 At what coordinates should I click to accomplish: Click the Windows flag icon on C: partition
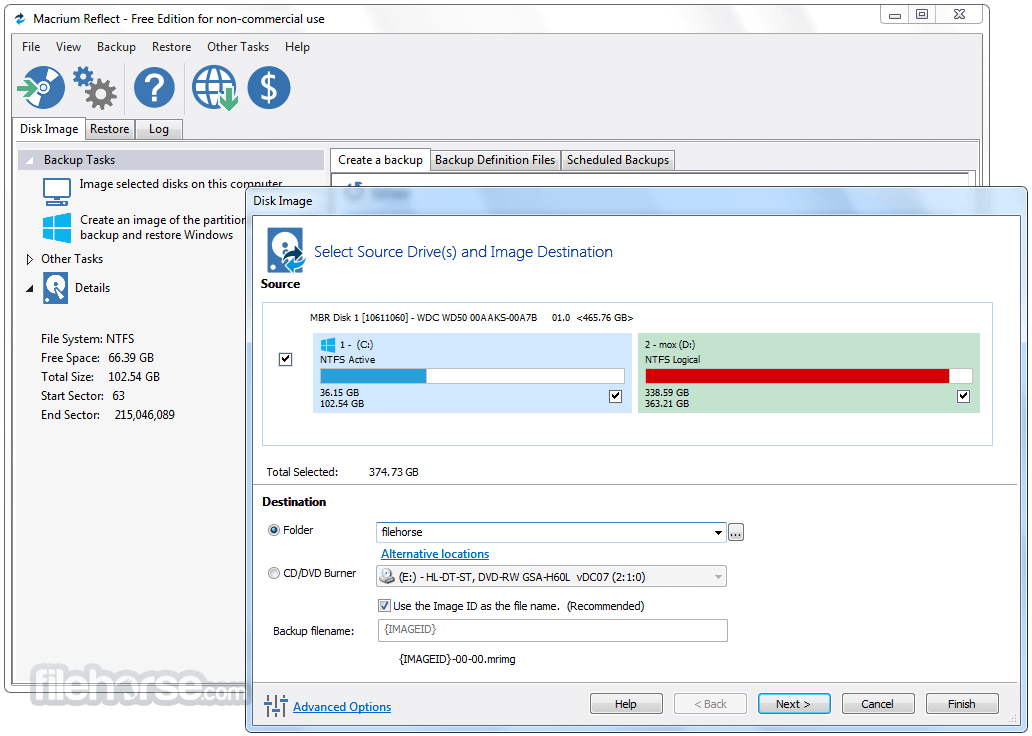click(328, 344)
